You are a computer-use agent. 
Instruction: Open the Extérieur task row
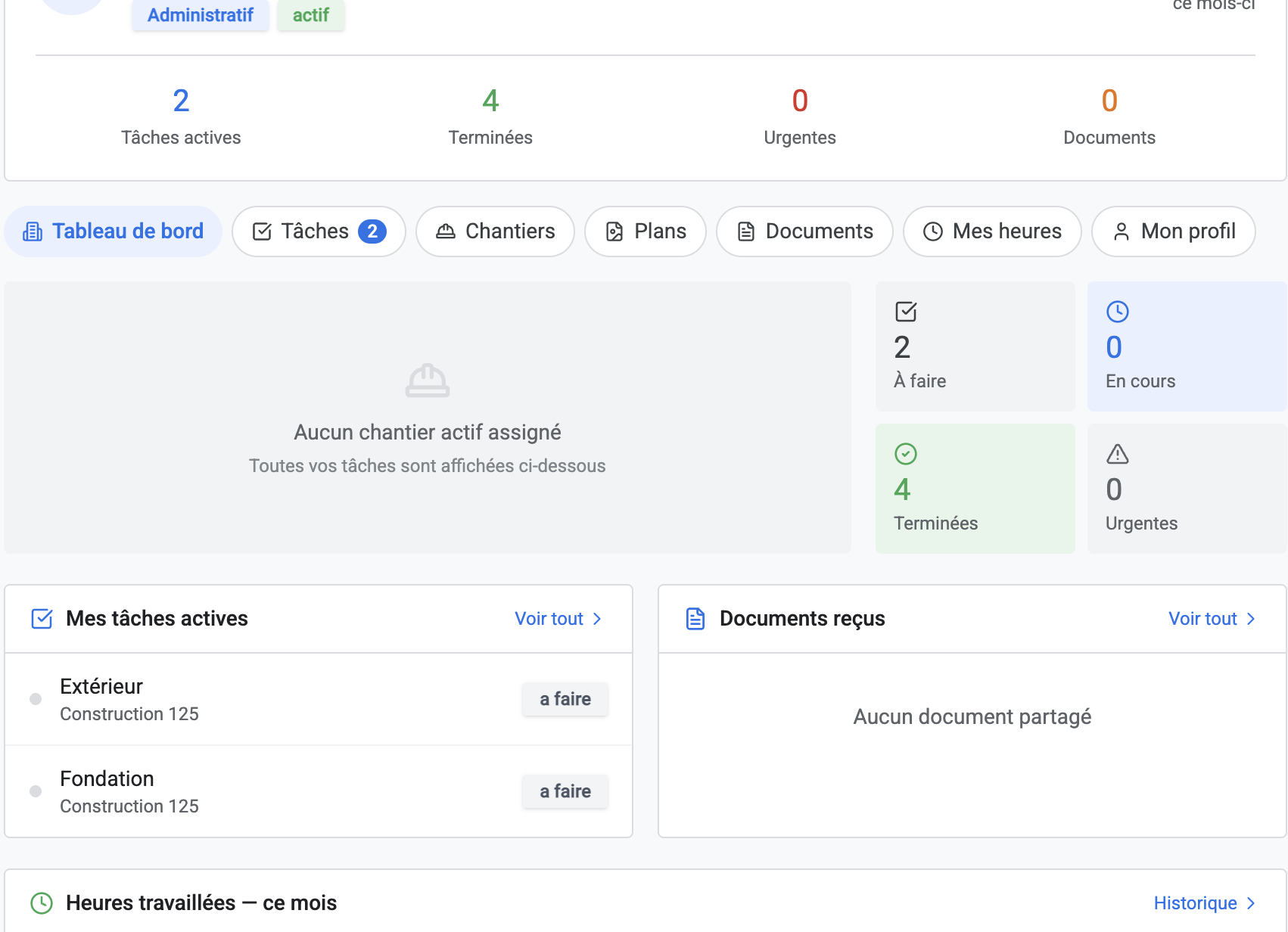pos(319,700)
